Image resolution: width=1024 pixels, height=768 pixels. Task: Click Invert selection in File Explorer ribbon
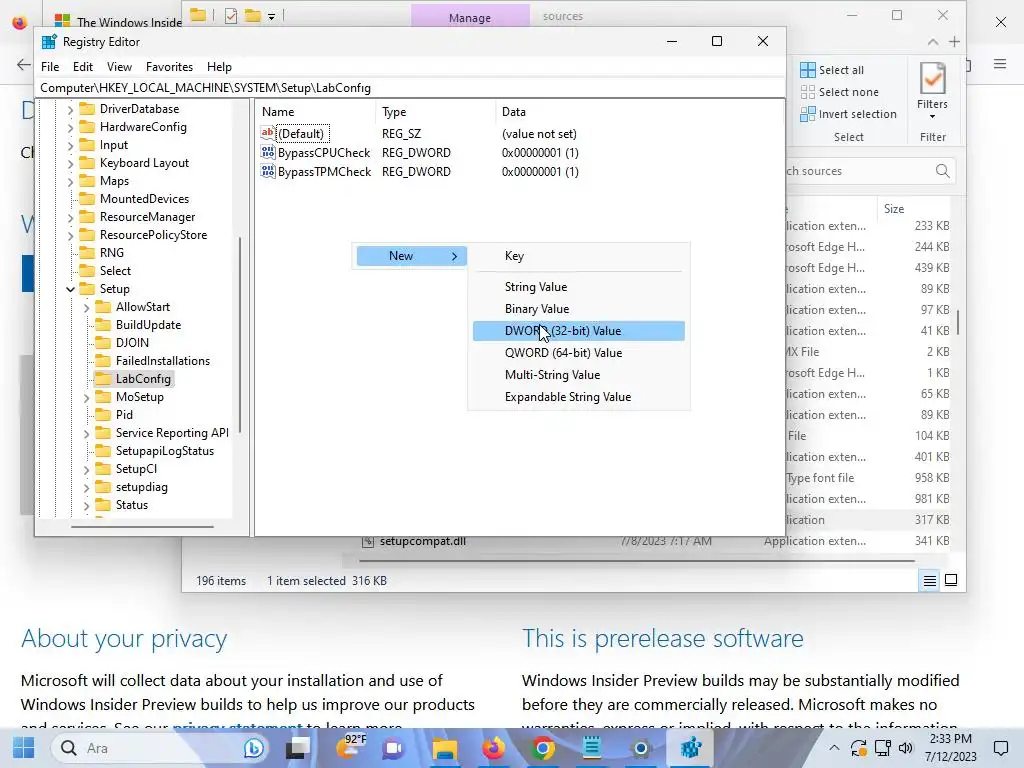click(x=848, y=114)
